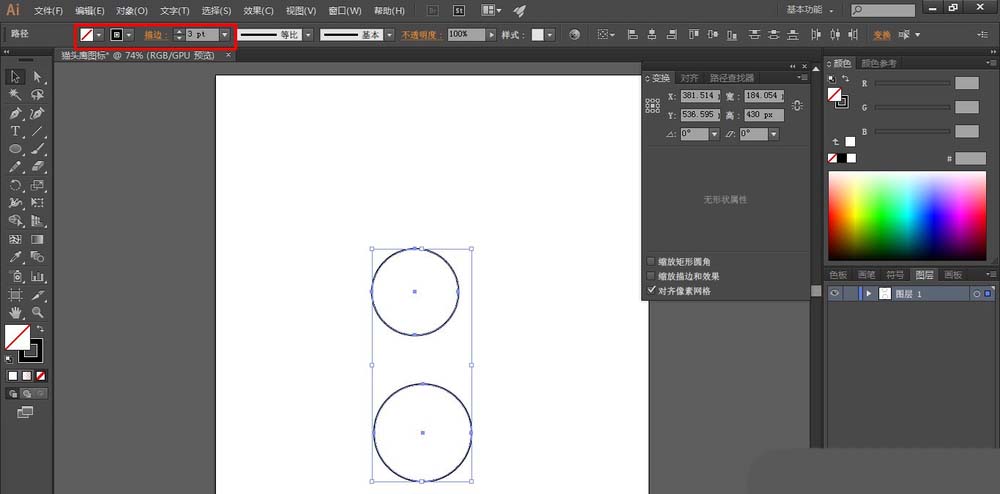Select the Lasso tool

point(38,95)
